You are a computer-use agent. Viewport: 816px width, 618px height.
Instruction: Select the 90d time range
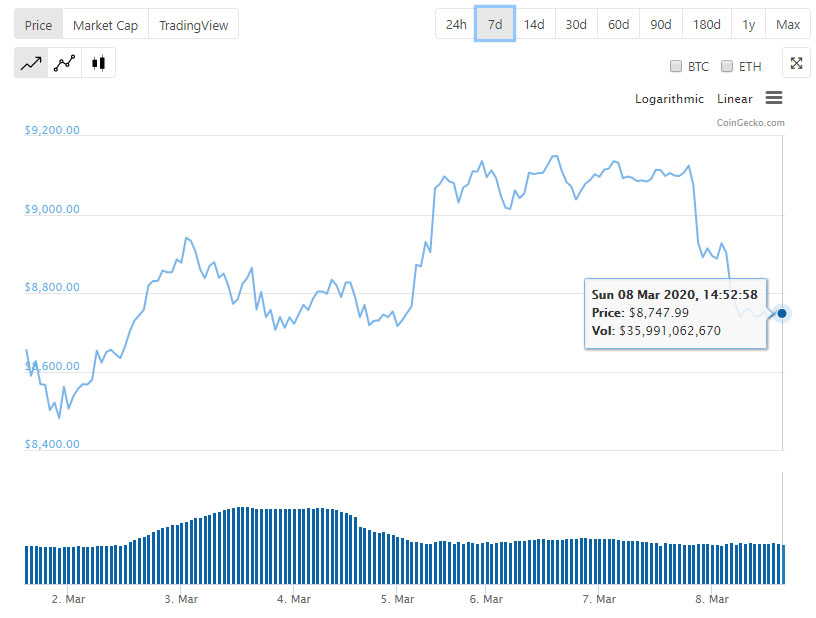(x=660, y=24)
